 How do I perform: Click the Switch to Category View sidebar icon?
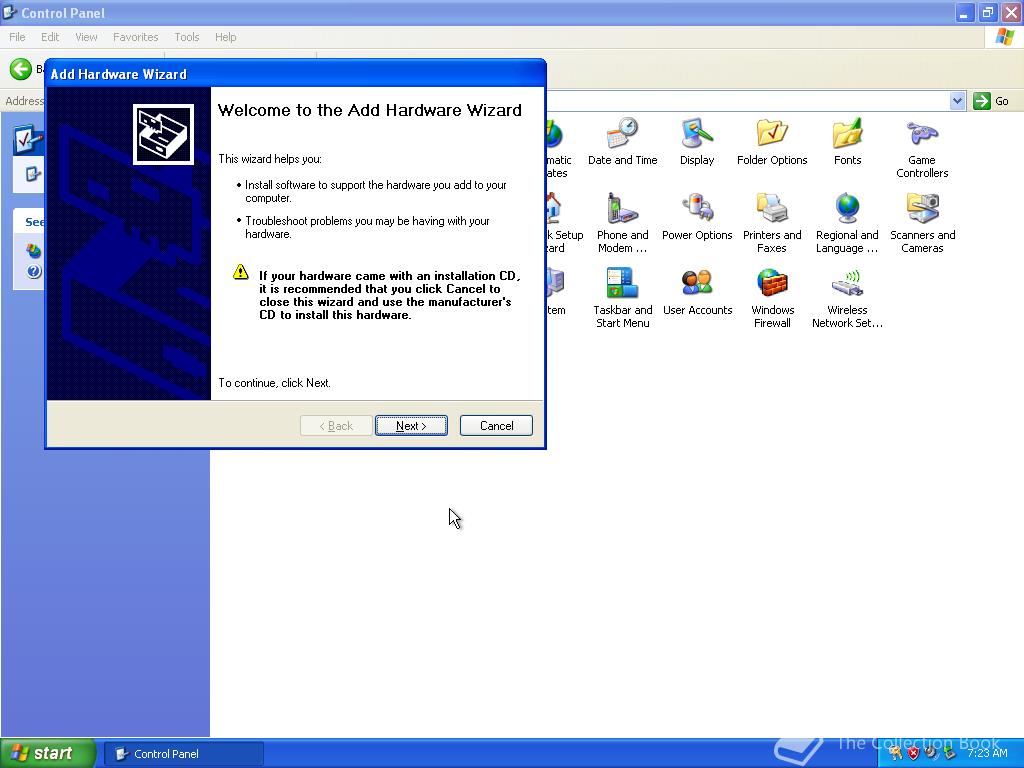pyautogui.click(x=32, y=174)
